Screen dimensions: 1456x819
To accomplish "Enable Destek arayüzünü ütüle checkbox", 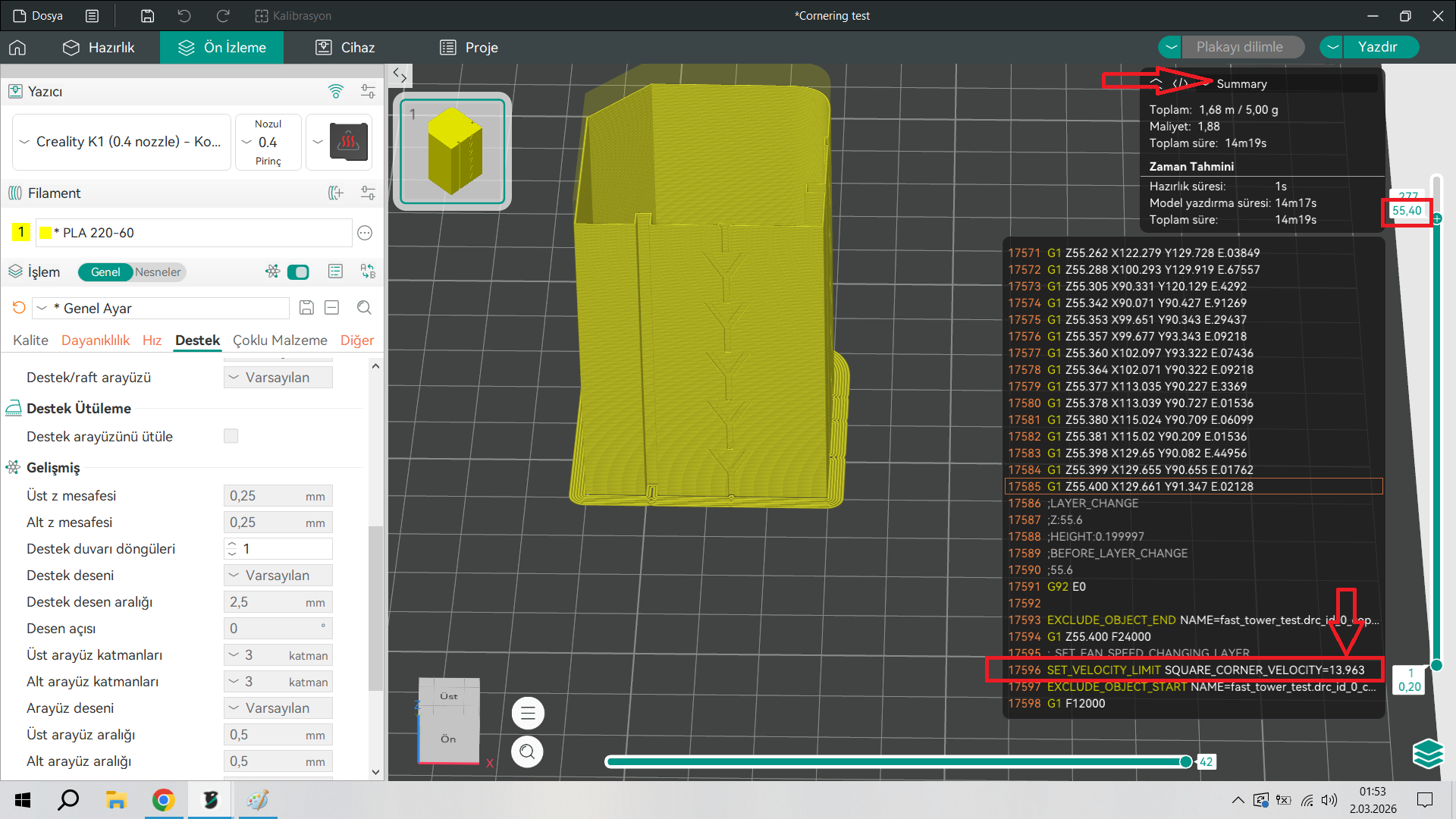I will pos(231,436).
